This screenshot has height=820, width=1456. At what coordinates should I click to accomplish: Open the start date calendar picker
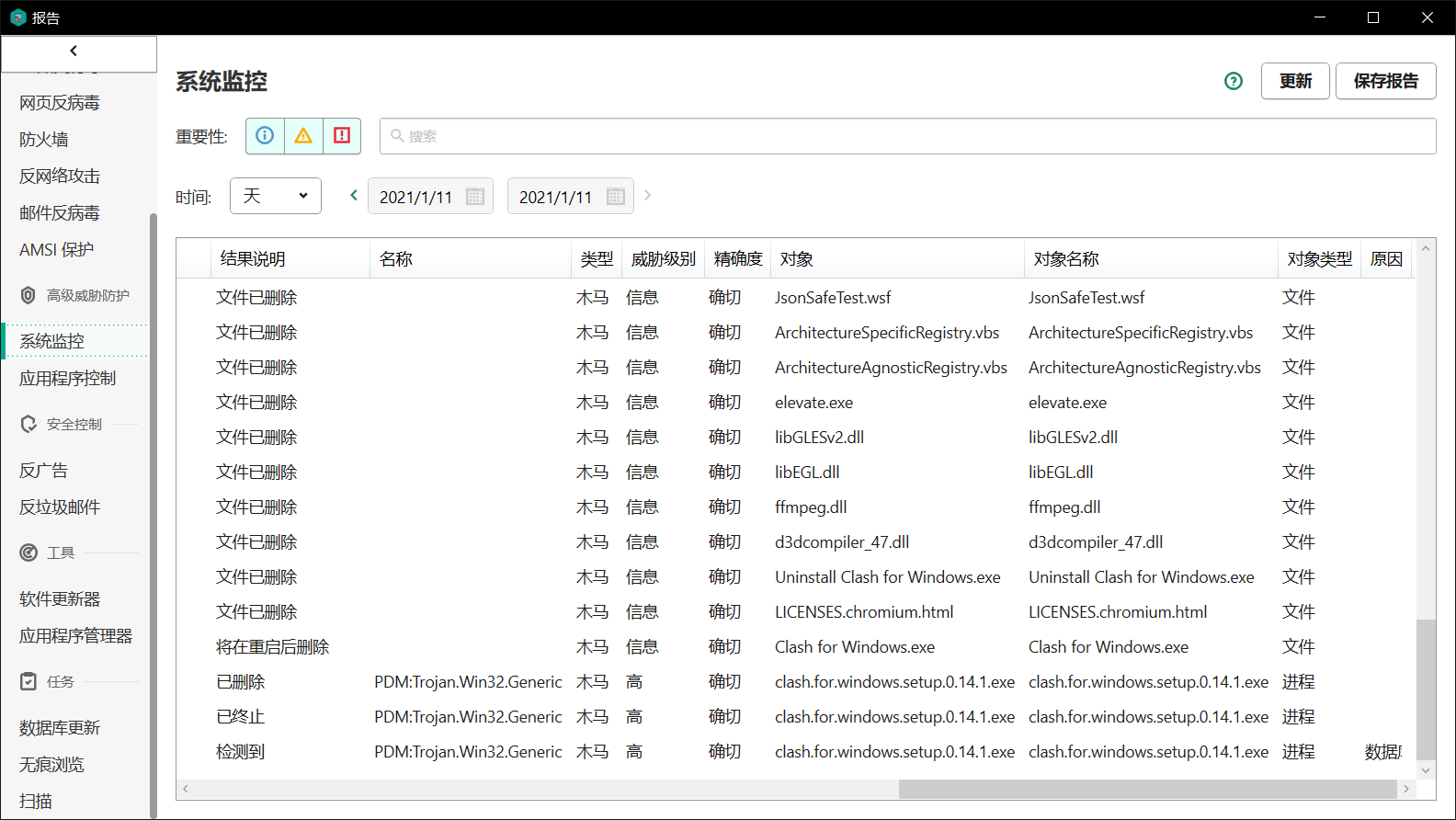pos(475,197)
